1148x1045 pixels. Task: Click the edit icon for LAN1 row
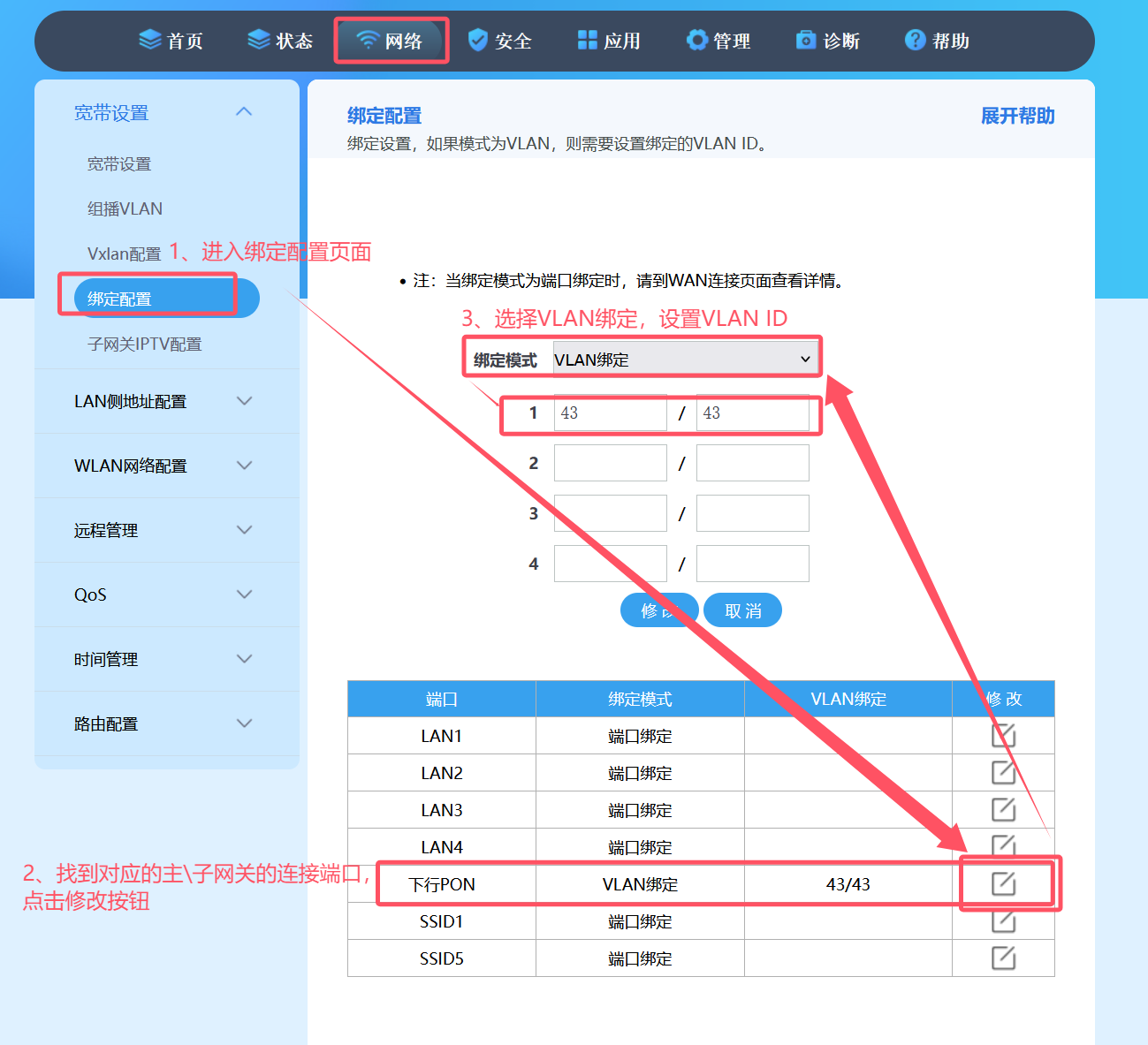click(1003, 735)
